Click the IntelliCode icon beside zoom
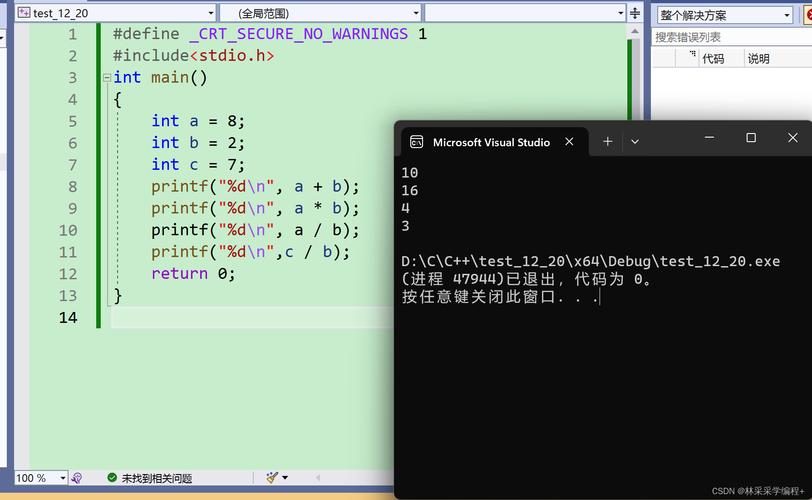This screenshot has width=812, height=500. pyautogui.click(x=77, y=478)
